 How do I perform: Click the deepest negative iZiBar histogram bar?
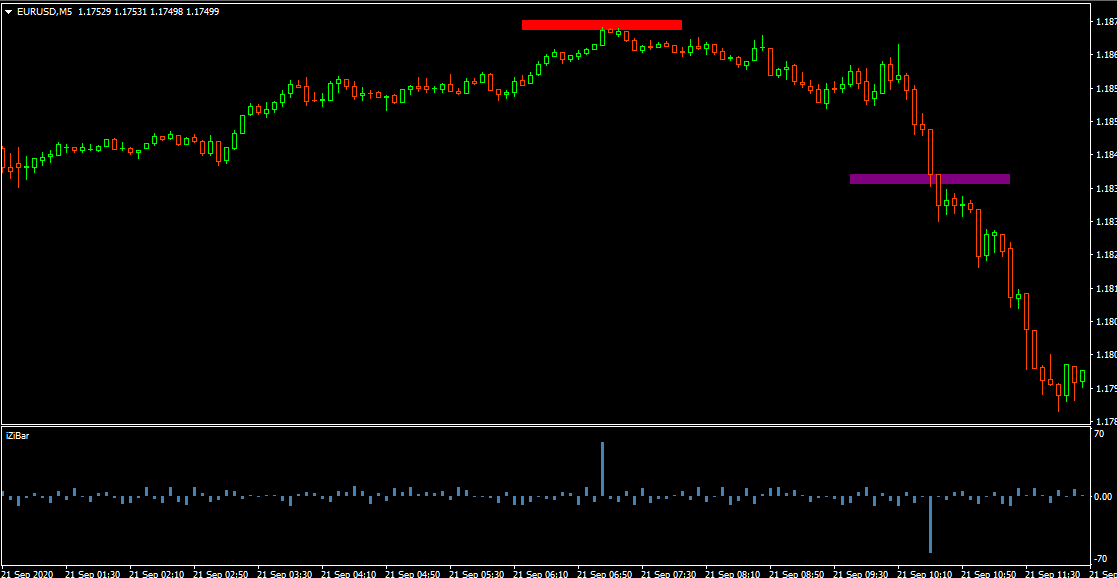pos(930,525)
